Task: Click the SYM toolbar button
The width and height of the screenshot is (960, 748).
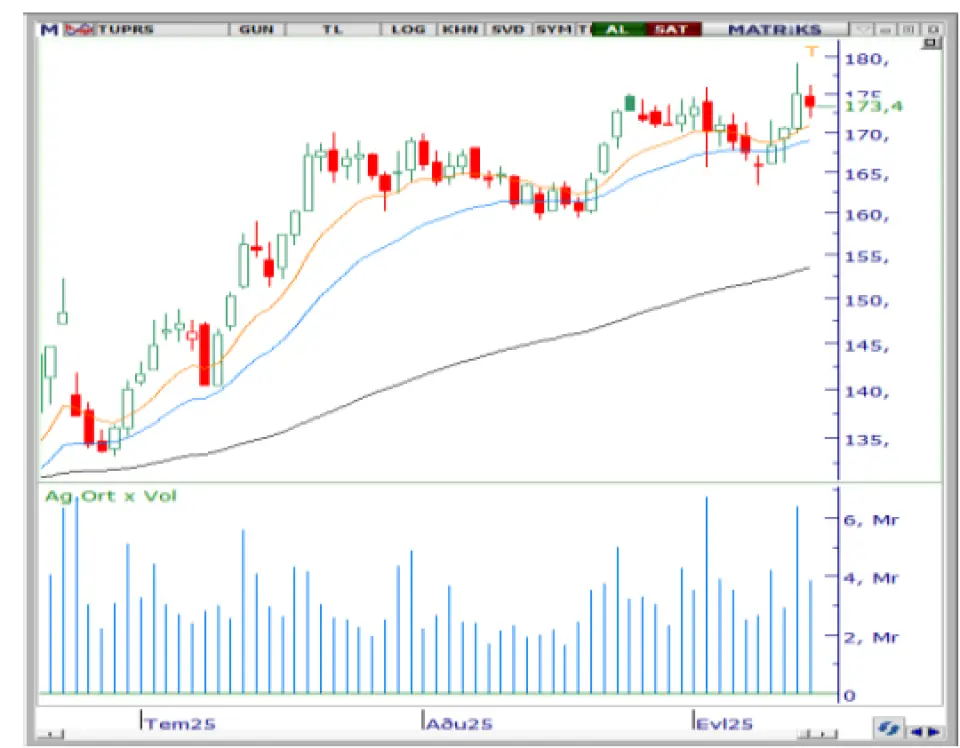Action: [553, 29]
